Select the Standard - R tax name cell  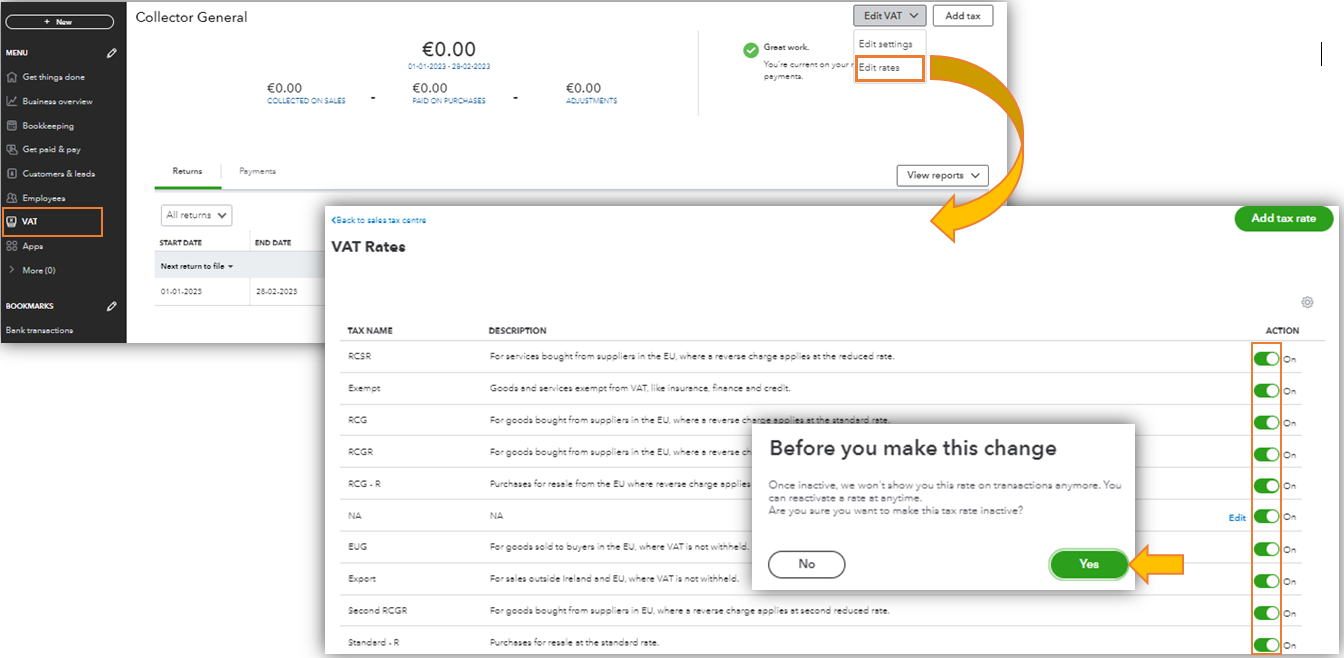(x=372, y=641)
